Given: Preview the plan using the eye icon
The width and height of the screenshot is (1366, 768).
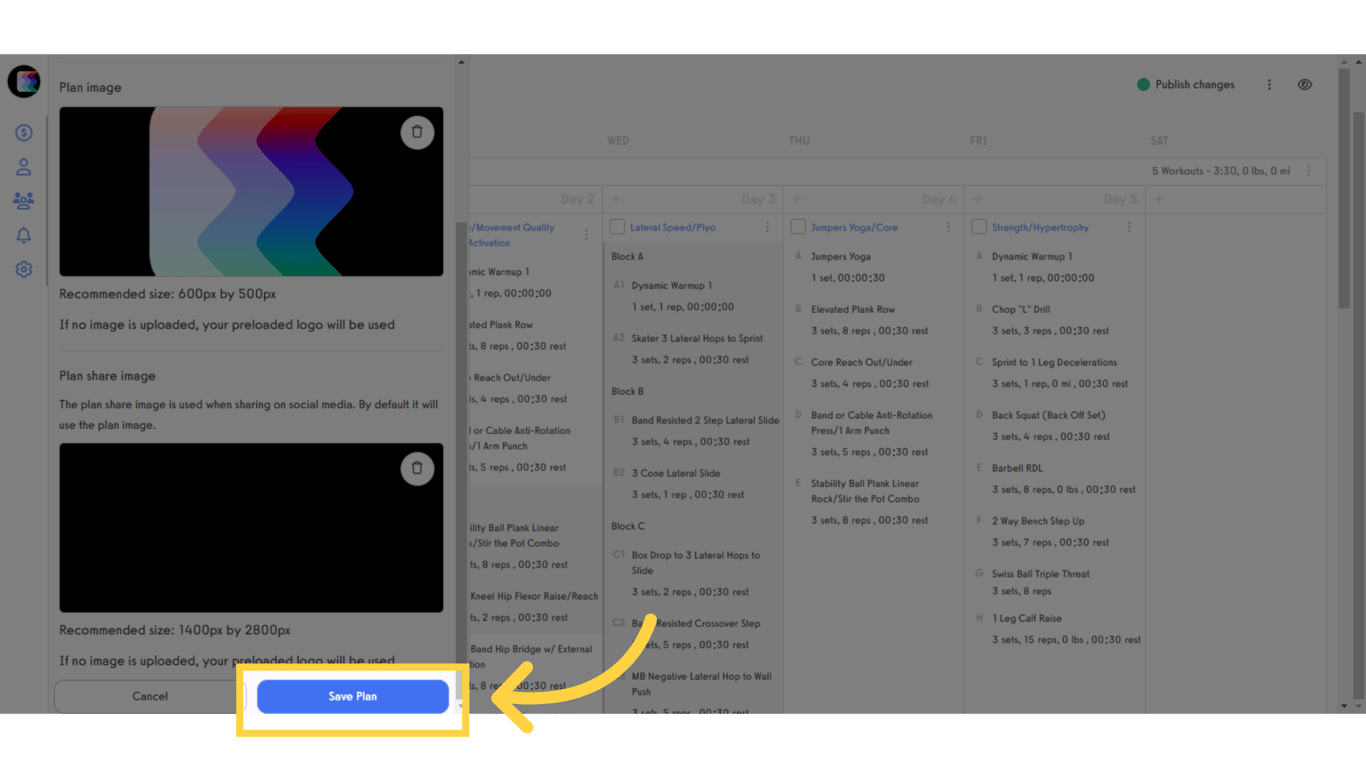Looking at the screenshot, I should pyautogui.click(x=1305, y=84).
